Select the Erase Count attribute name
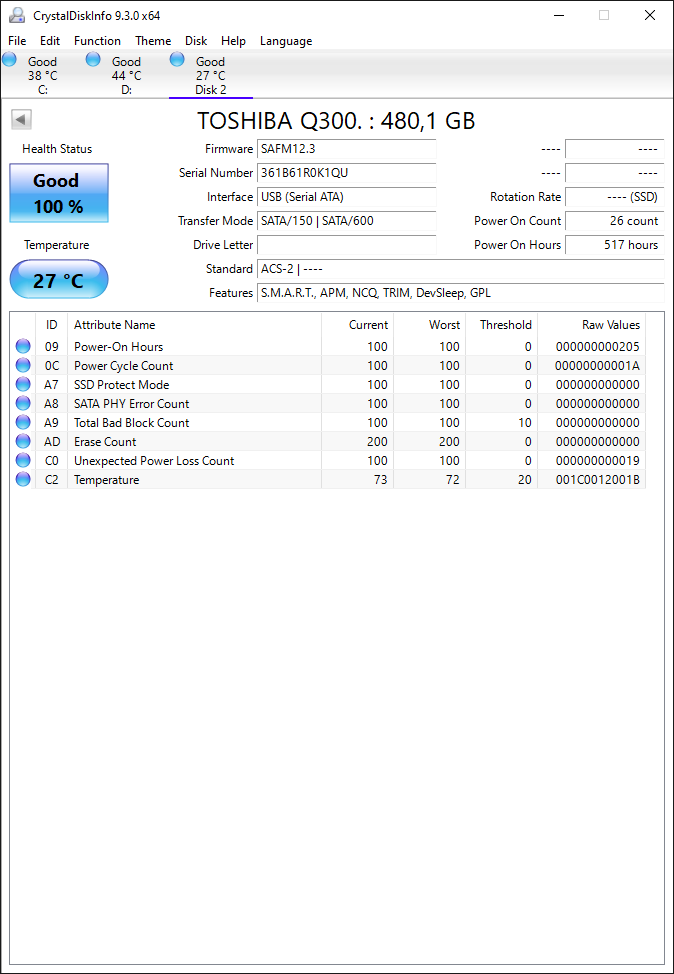 [105, 442]
